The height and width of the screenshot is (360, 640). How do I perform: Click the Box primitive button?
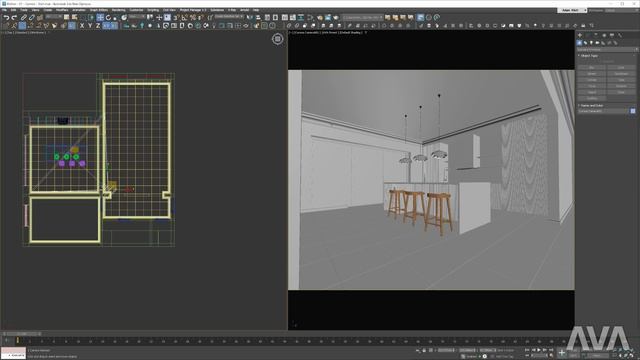click(592, 67)
